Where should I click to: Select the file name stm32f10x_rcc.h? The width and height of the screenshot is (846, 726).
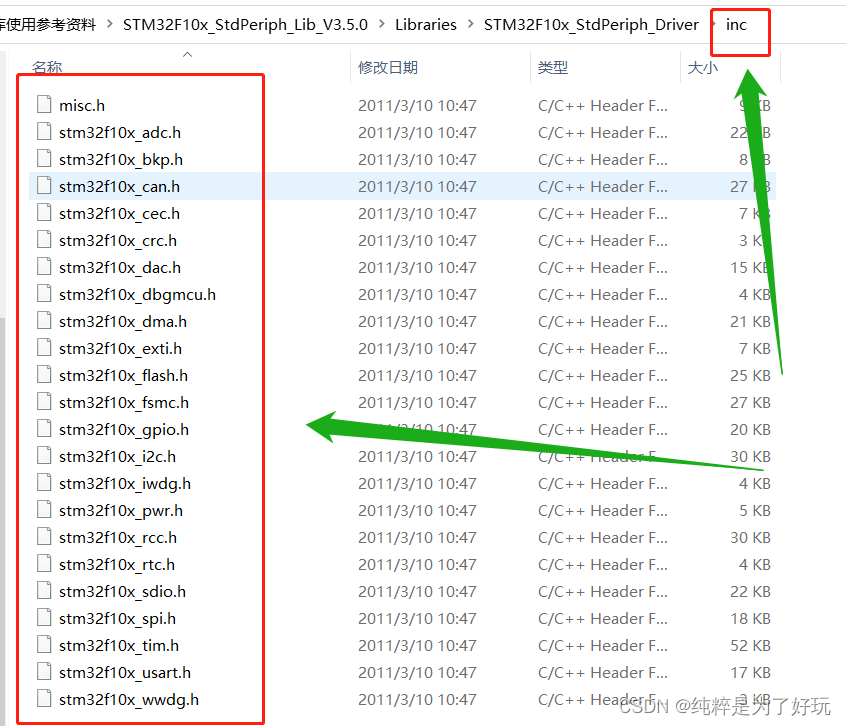[118, 537]
